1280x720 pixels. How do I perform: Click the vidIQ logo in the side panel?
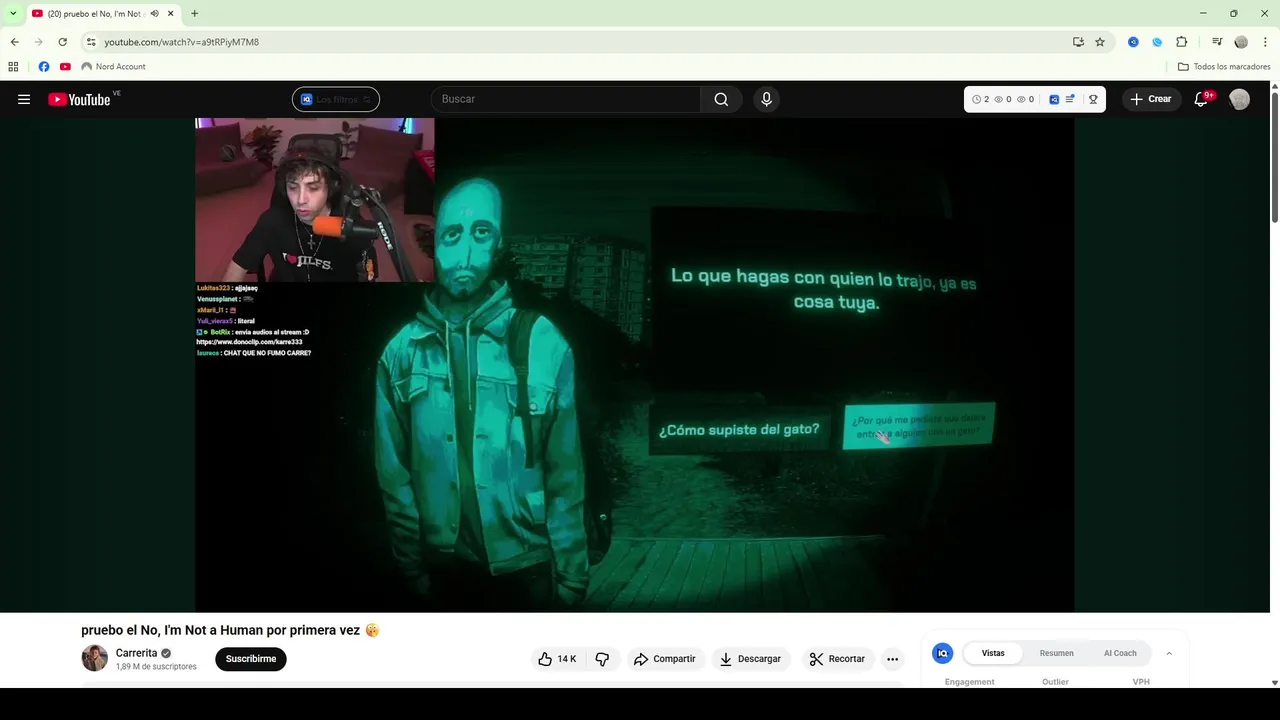coord(942,653)
